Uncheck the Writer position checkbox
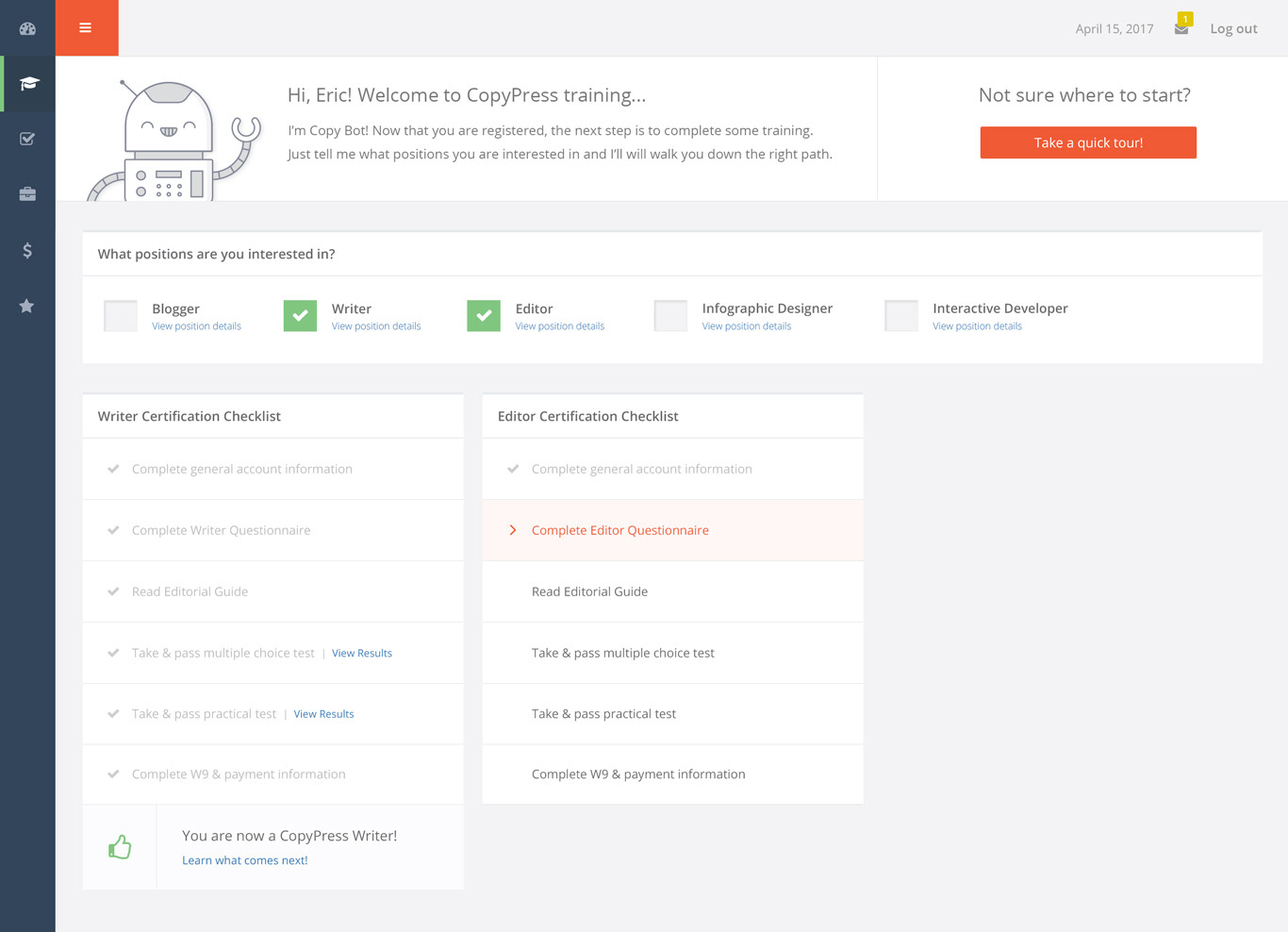The height and width of the screenshot is (932, 1288). point(300,316)
